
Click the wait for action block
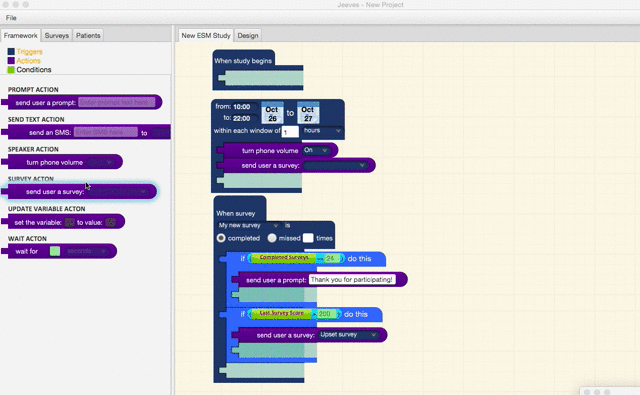point(59,251)
